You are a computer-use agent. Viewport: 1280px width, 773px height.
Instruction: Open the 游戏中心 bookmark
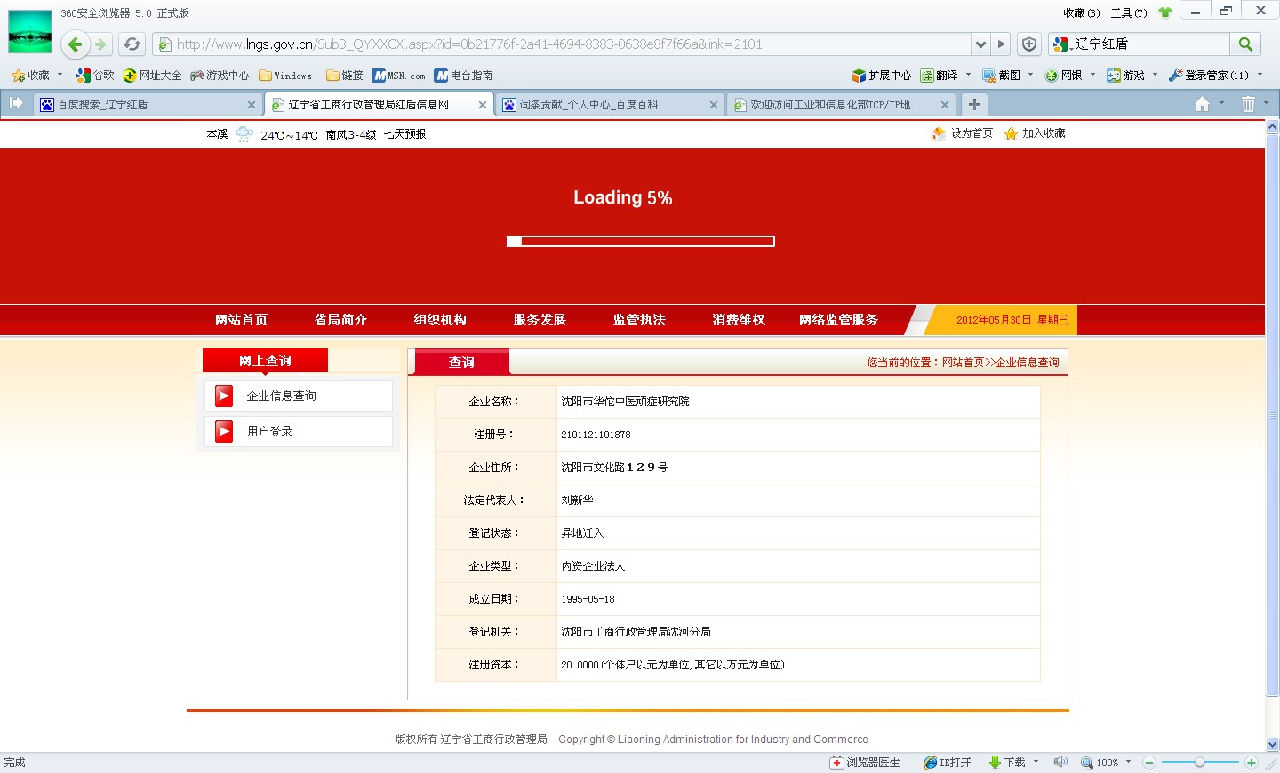pos(219,75)
